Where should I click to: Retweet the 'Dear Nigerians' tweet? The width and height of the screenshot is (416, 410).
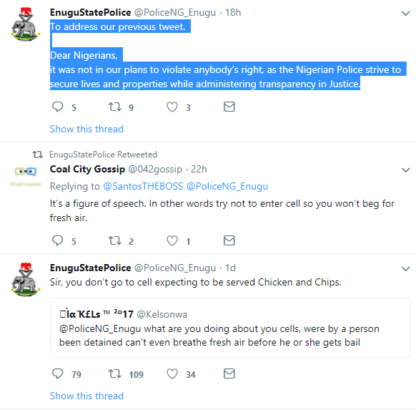[115, 107]
